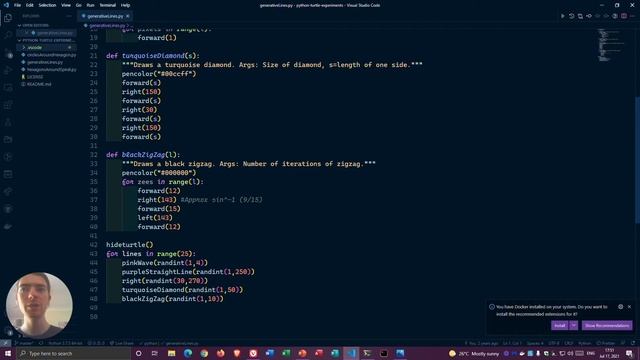
Task: Open the editor More Actions ellipsis
Action: click(633, 16)
